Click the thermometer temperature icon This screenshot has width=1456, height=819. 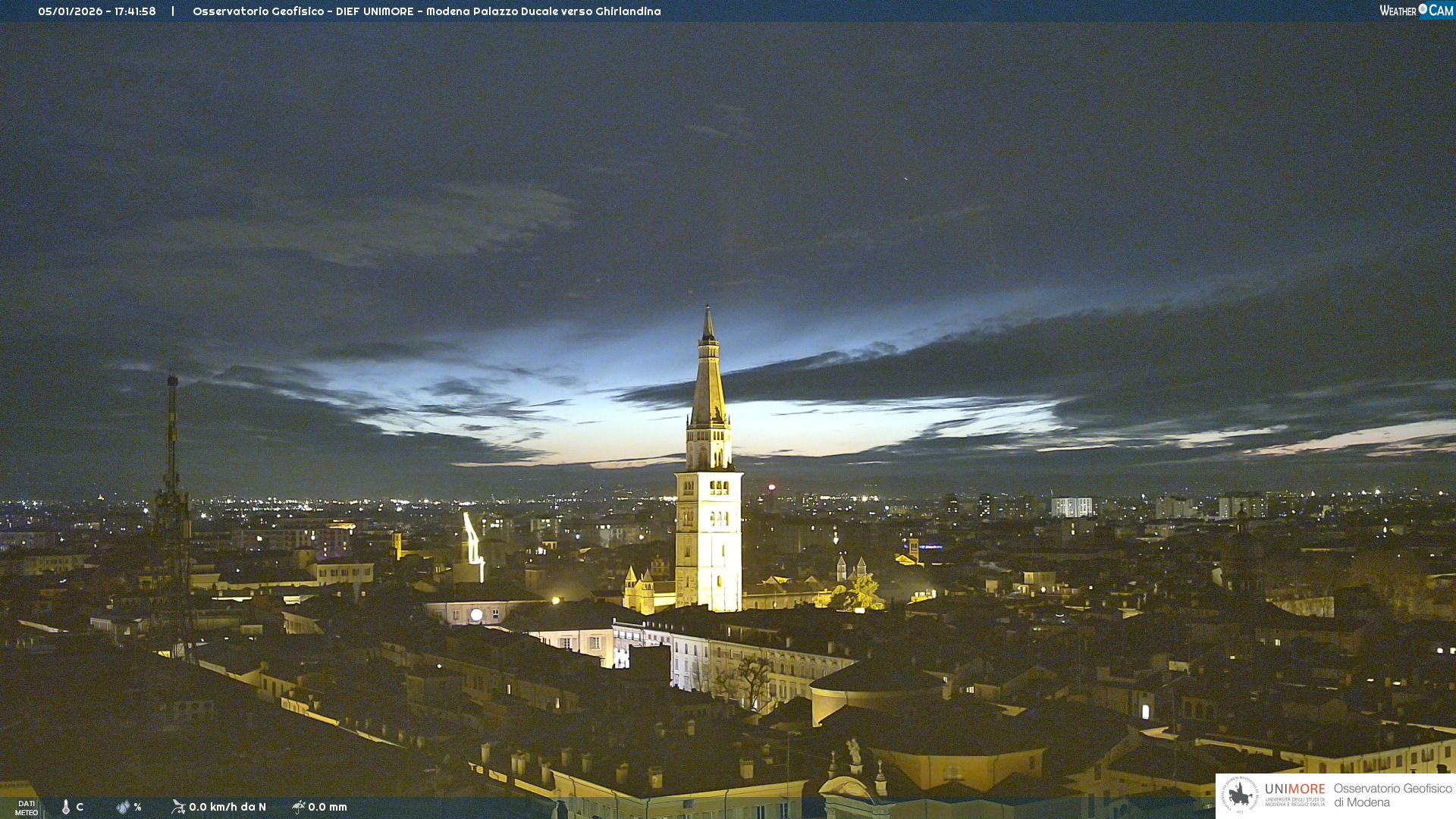(x=66, y=807)
